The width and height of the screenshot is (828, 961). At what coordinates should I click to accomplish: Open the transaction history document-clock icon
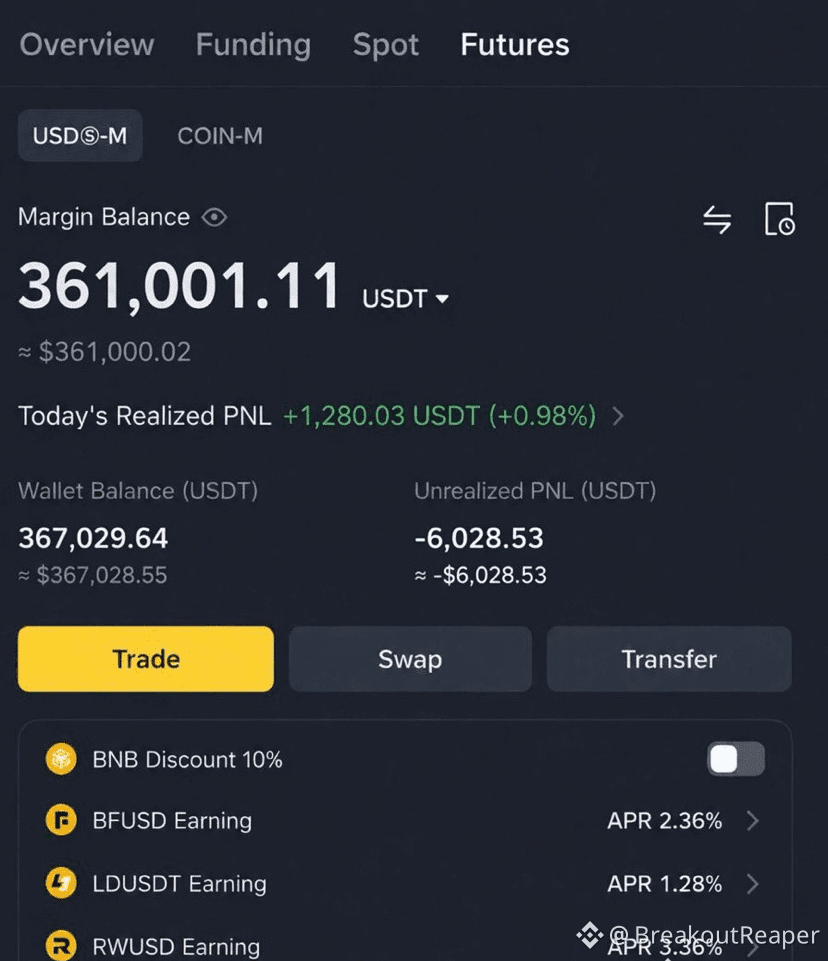780,219
